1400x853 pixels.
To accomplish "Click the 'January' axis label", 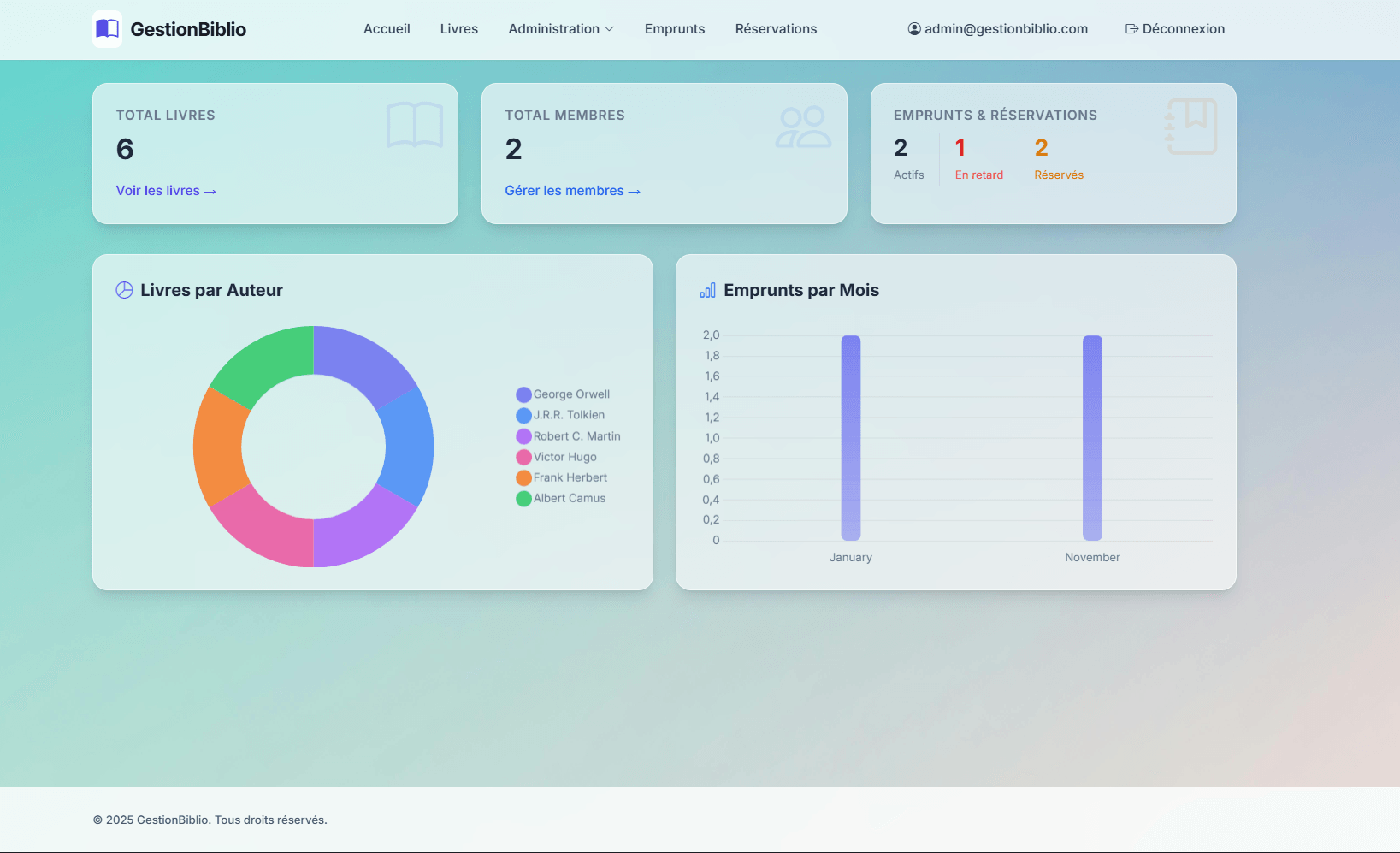I will (x=851, y=557).
